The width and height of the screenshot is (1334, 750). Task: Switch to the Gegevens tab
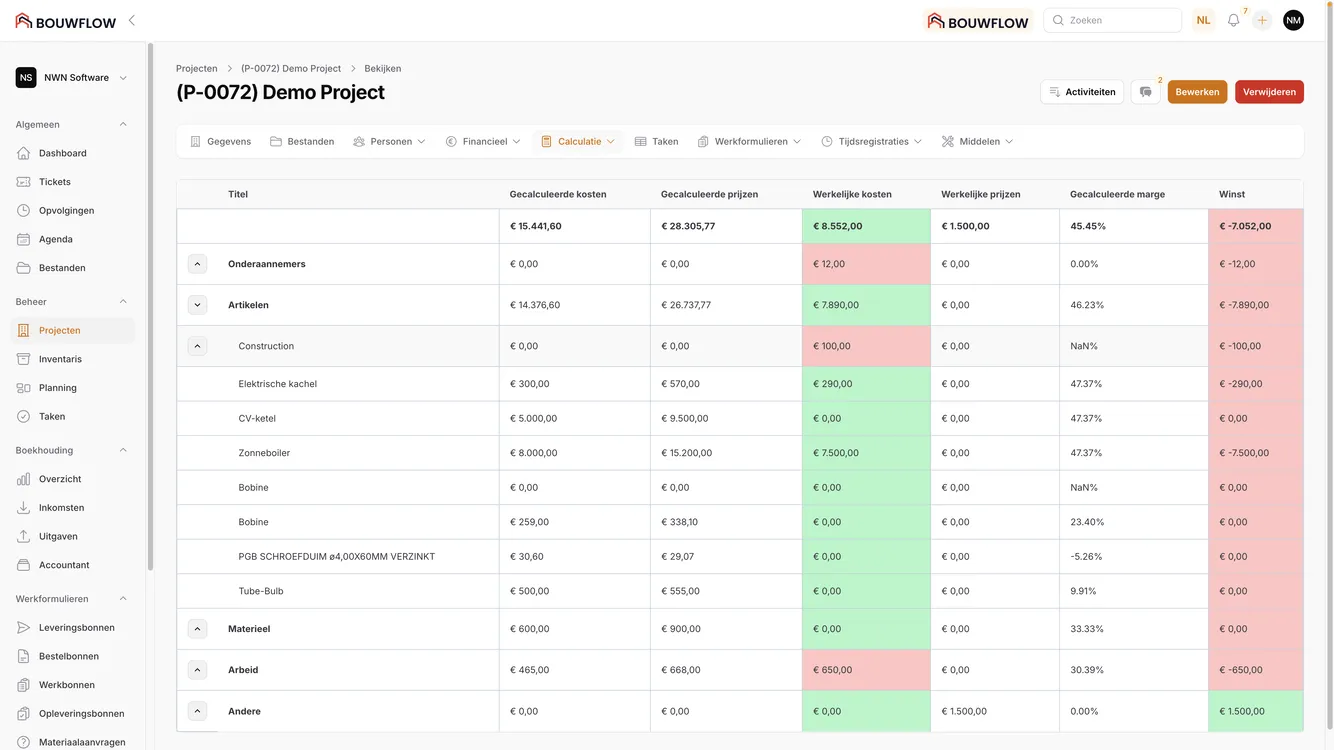click(x=220, y=142)
